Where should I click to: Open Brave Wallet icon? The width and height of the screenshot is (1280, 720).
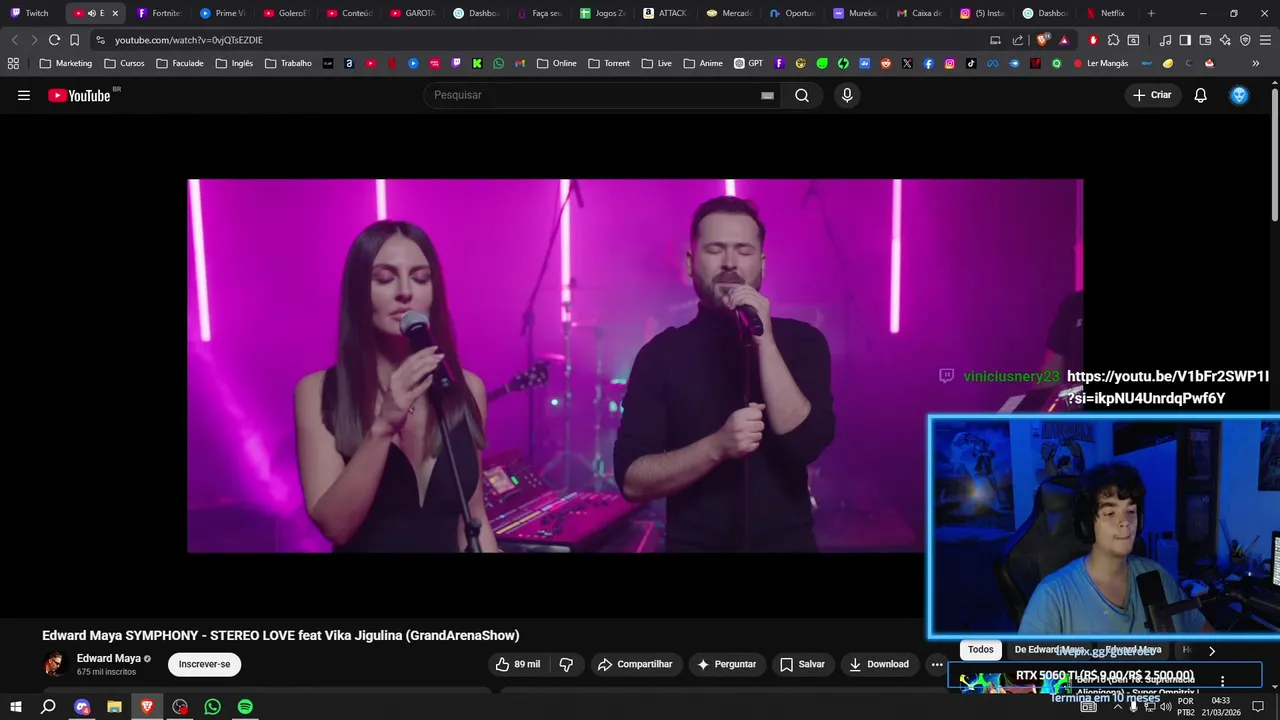point(1205,40)
